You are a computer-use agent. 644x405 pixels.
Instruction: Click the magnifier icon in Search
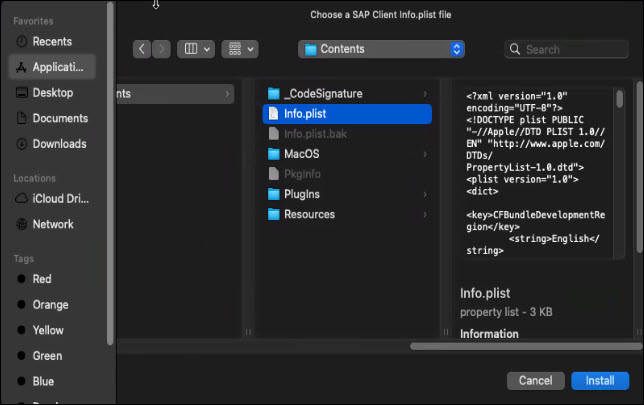pos(515,49)
